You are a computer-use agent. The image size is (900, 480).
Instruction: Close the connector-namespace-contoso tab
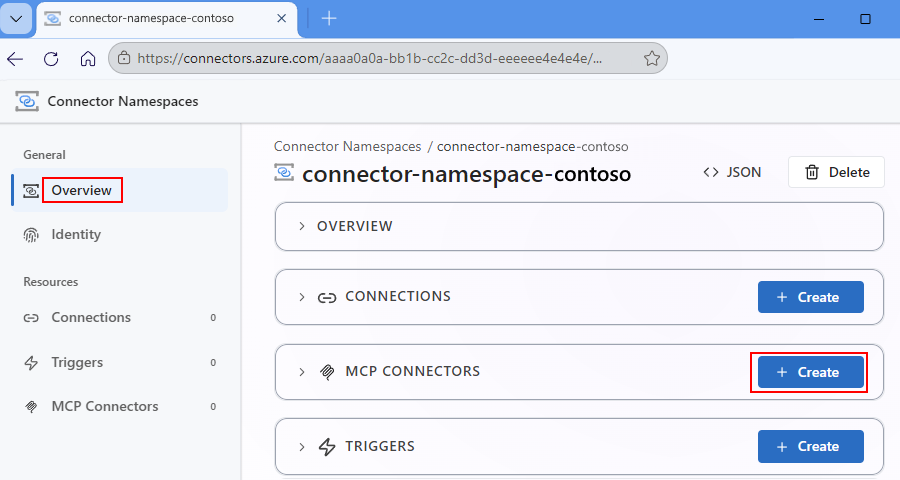coord(281,18)
